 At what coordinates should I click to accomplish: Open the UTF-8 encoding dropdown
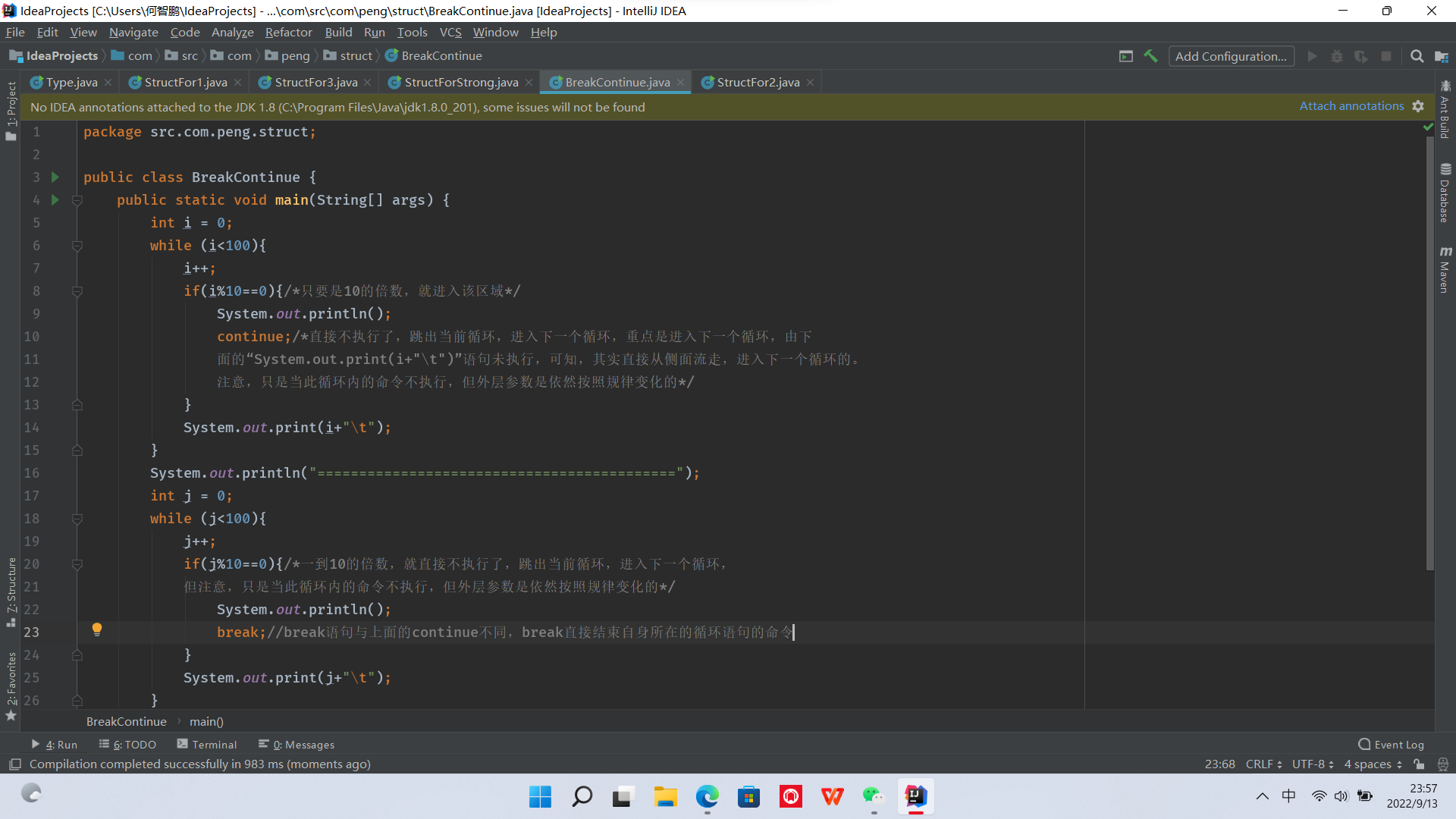pos(1313,764)
